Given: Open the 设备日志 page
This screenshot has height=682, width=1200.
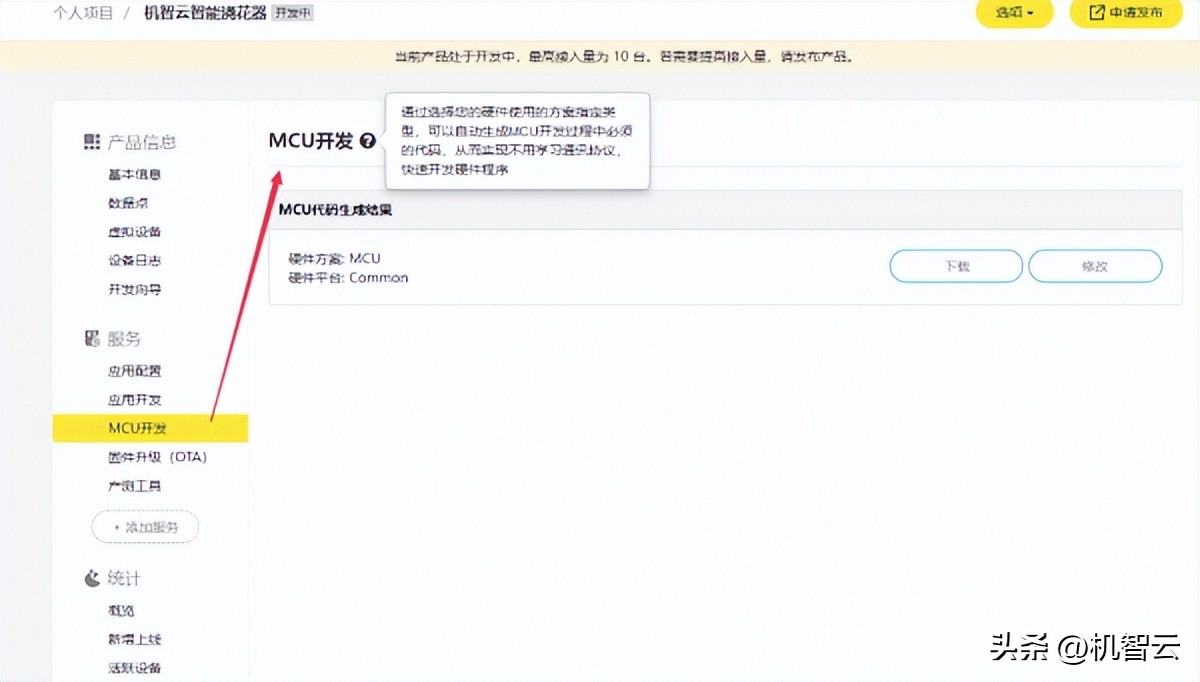Looking at the screenshot, I should 133,261.
